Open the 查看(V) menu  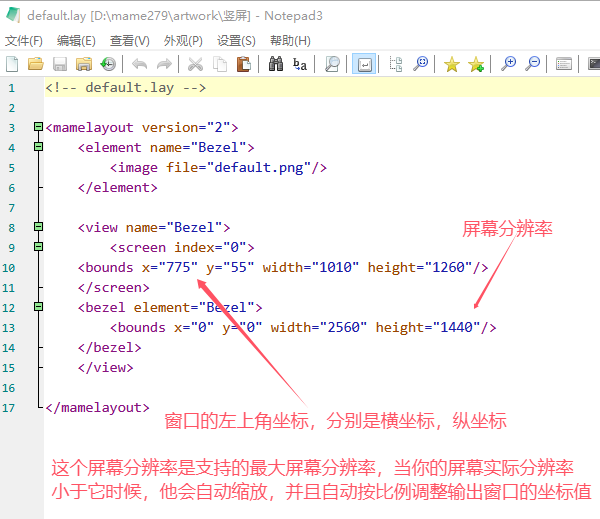[129, 41]
